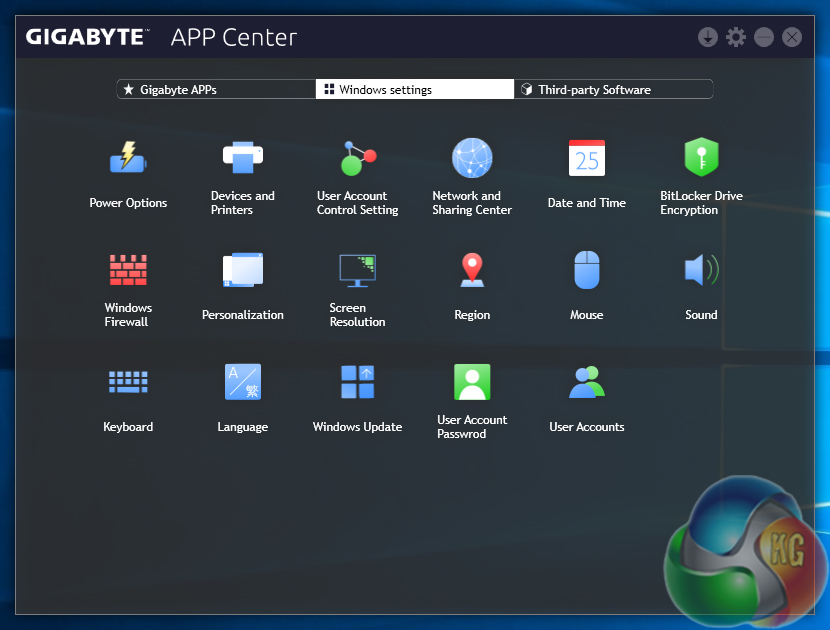Open Personalization settings
The image size is (830, 630).
[x=243, y=271]
